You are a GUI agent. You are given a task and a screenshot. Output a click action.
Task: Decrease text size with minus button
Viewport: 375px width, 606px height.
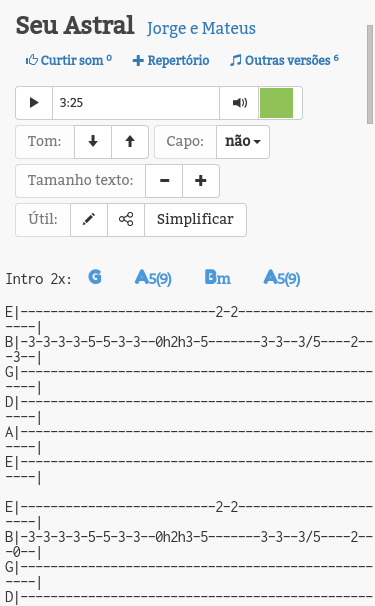click(x=164, y=180)
